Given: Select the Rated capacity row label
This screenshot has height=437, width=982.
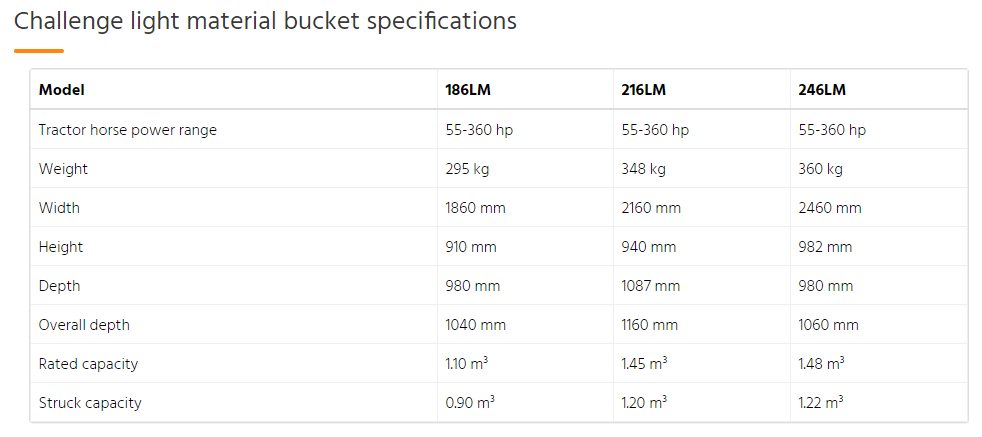Looking at the screenshot, I should (88, 364).
